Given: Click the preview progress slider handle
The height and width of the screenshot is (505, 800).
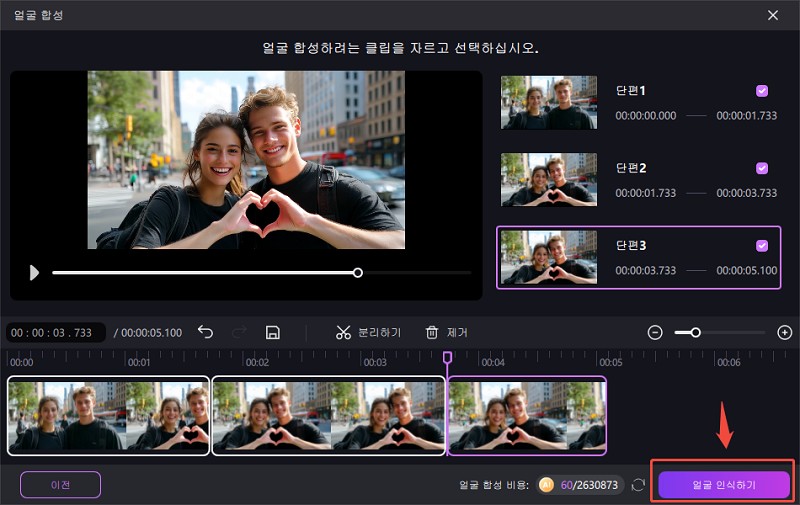Looking at the screenshot, I should click(358, 273).
